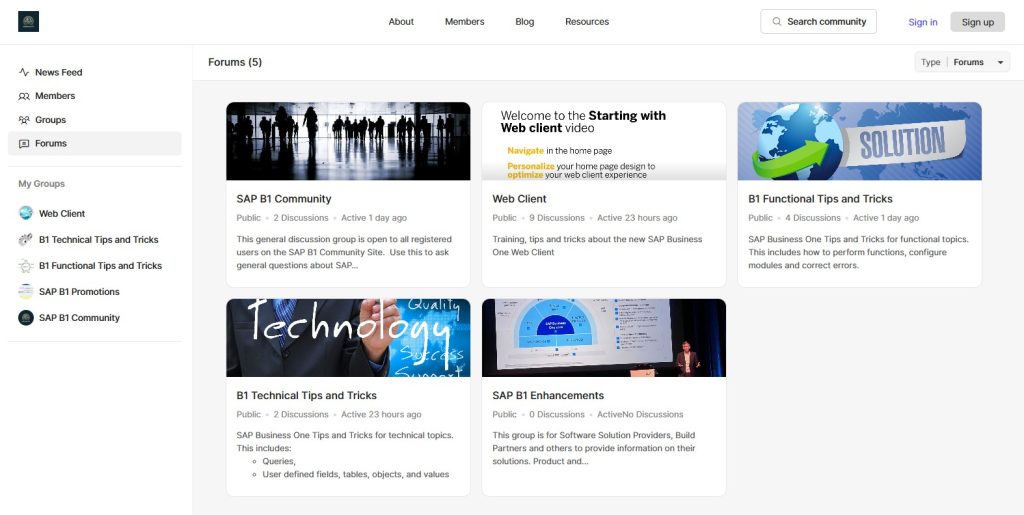
Task: Click the Sign up button
Action: coord(978,22)
